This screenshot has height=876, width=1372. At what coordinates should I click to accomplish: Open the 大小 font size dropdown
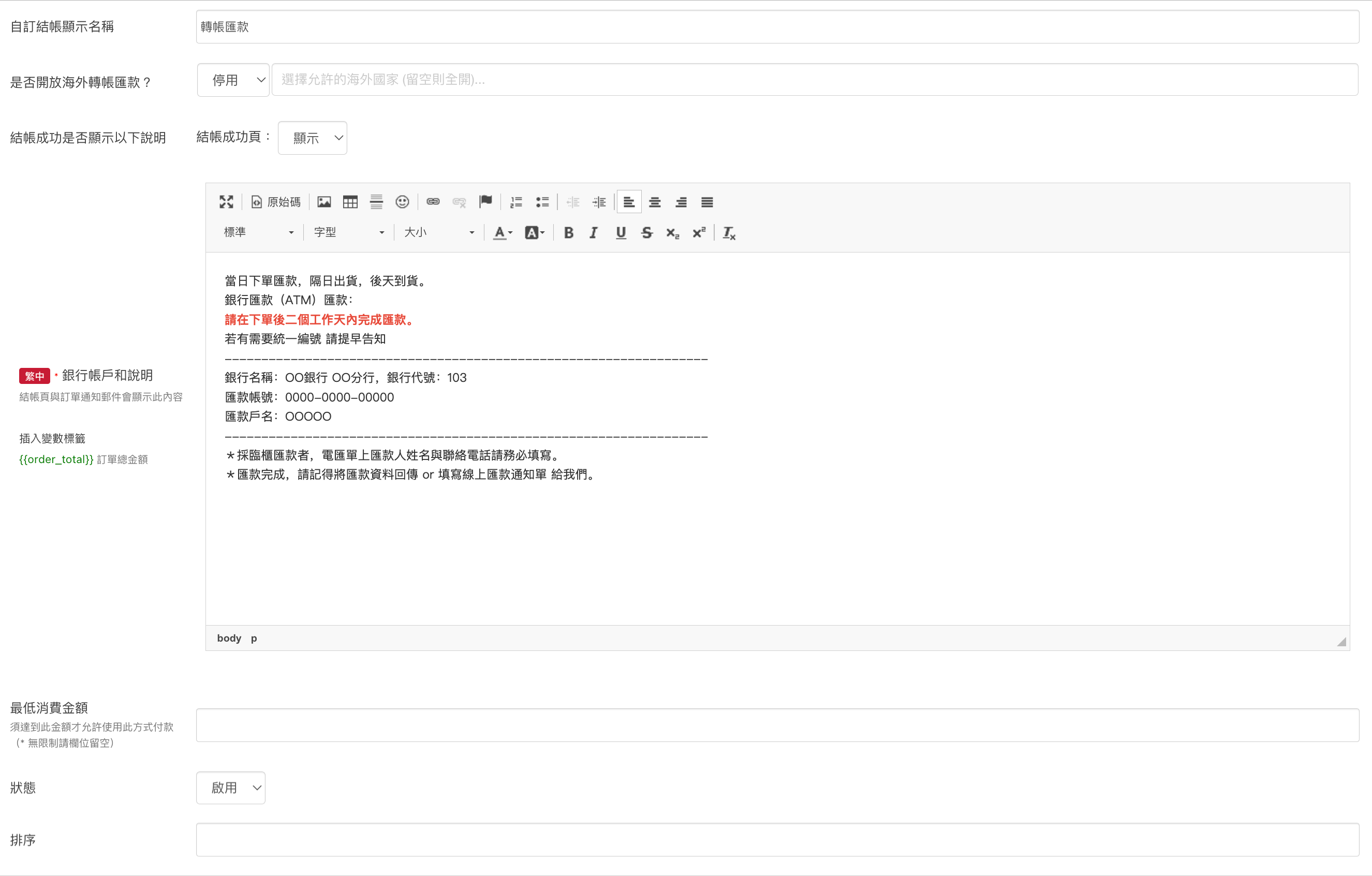coord(439,232)
